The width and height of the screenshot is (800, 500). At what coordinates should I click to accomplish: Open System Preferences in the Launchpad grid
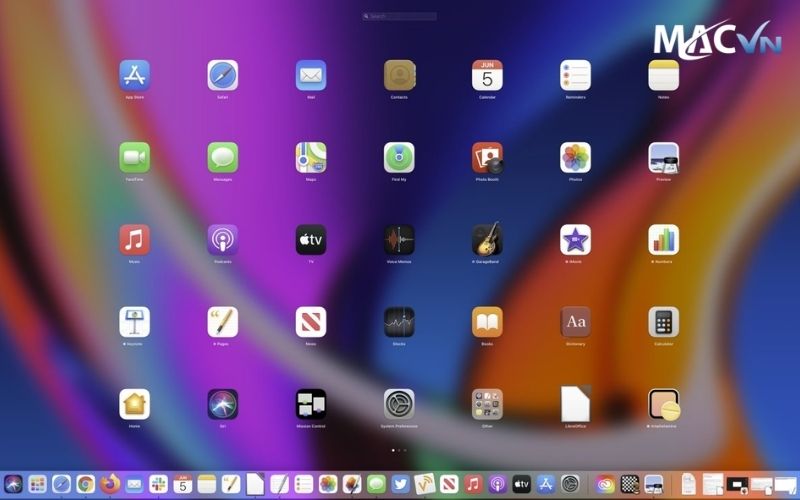tap(399, 404)
